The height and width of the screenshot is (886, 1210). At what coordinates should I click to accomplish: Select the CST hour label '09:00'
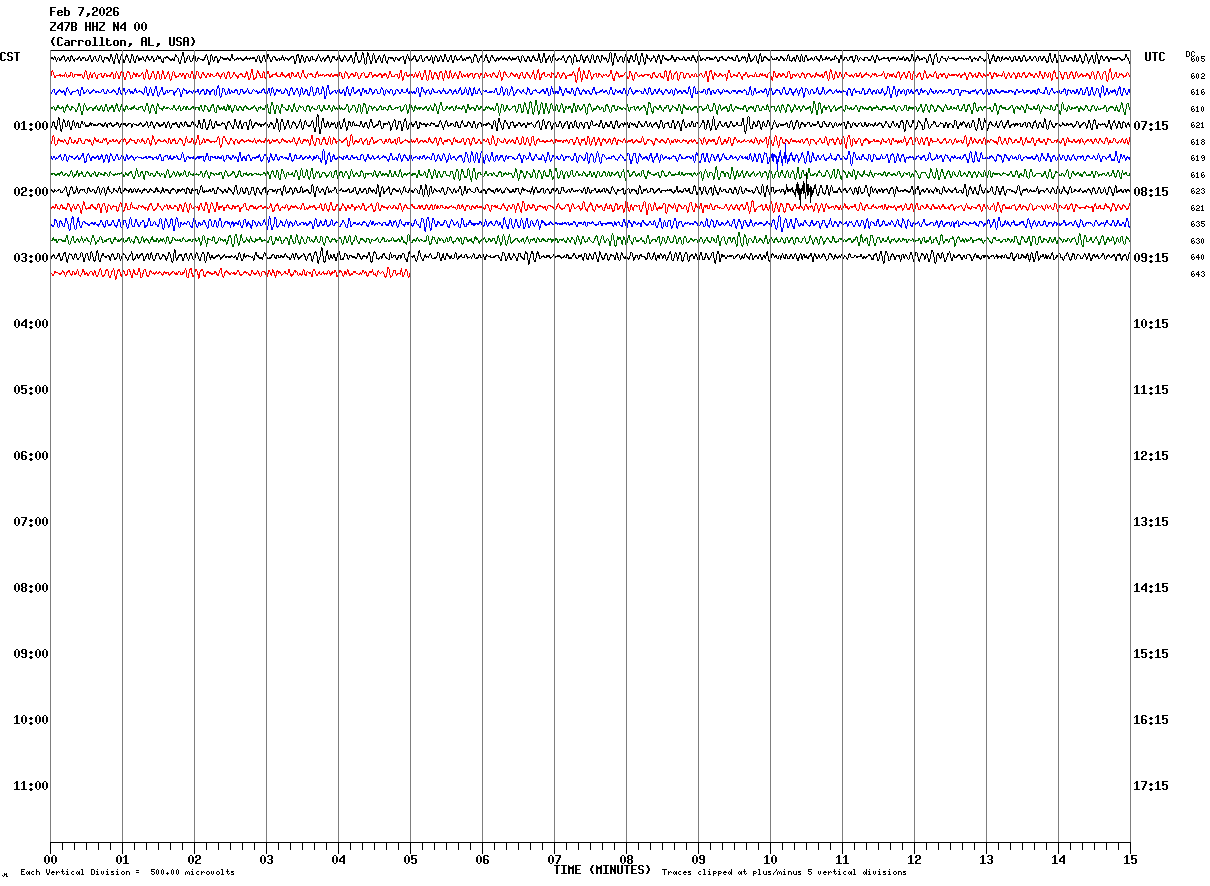(31, 654)
